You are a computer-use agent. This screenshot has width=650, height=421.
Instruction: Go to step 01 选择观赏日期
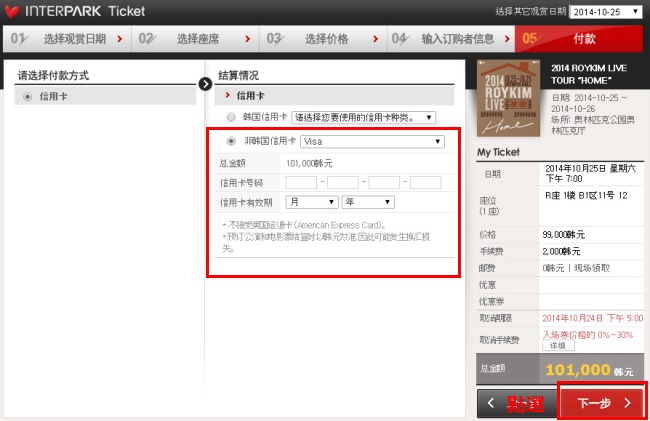click(x=67, y=39)
